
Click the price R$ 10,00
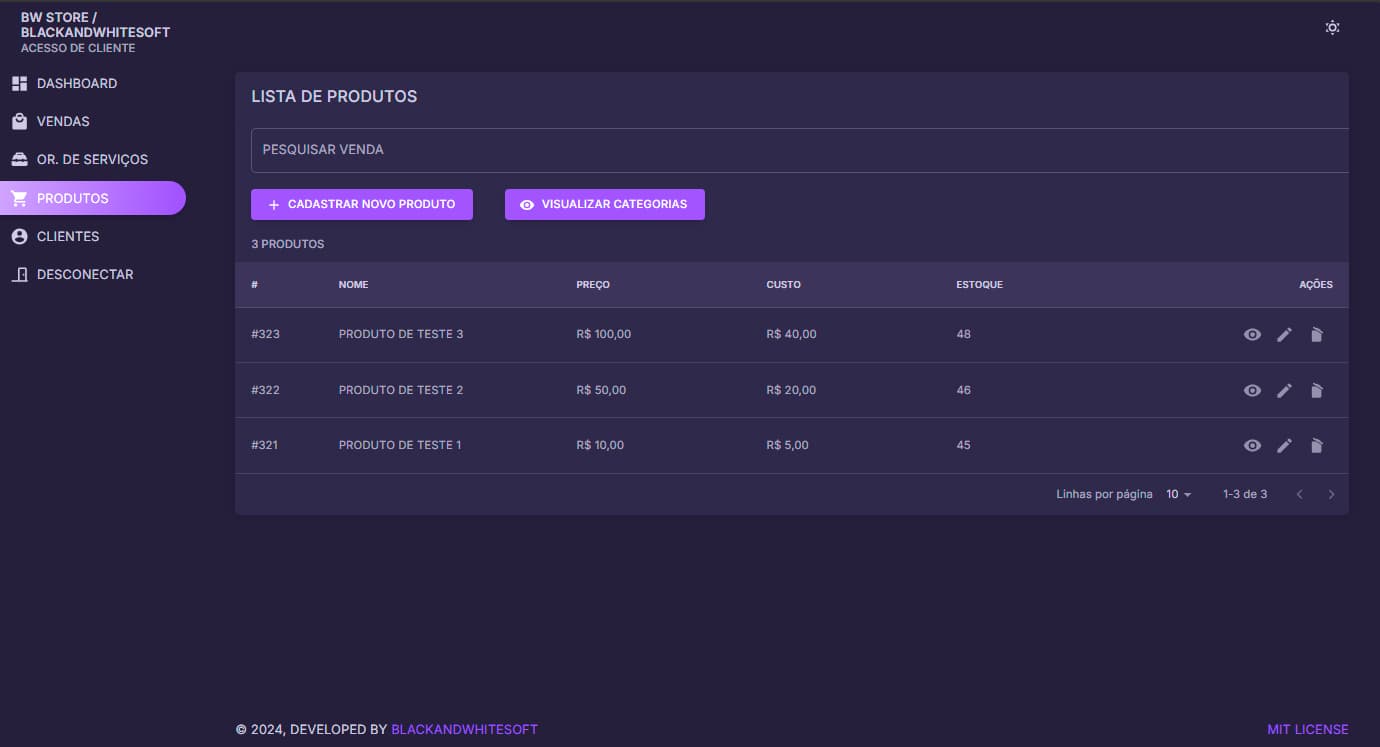600,445
